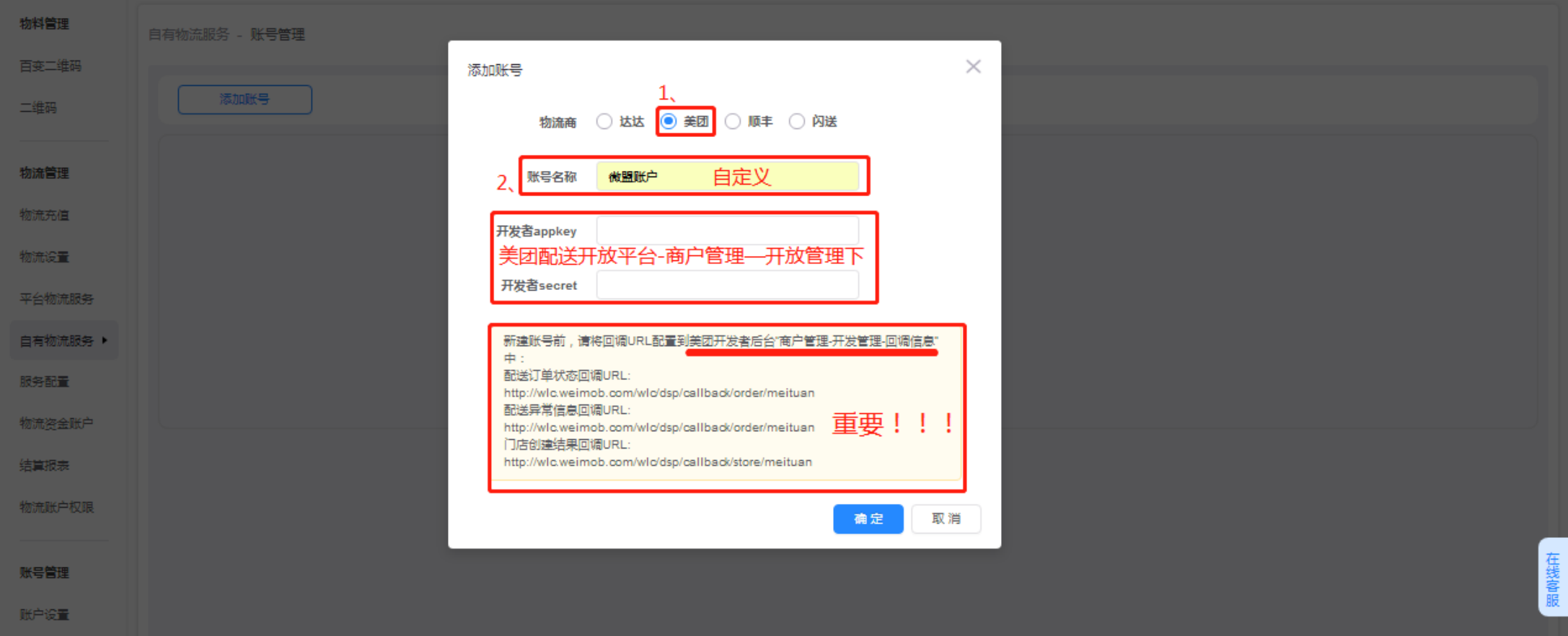
Task: Focus the 开发者secret input field
Action: point(727,285)
